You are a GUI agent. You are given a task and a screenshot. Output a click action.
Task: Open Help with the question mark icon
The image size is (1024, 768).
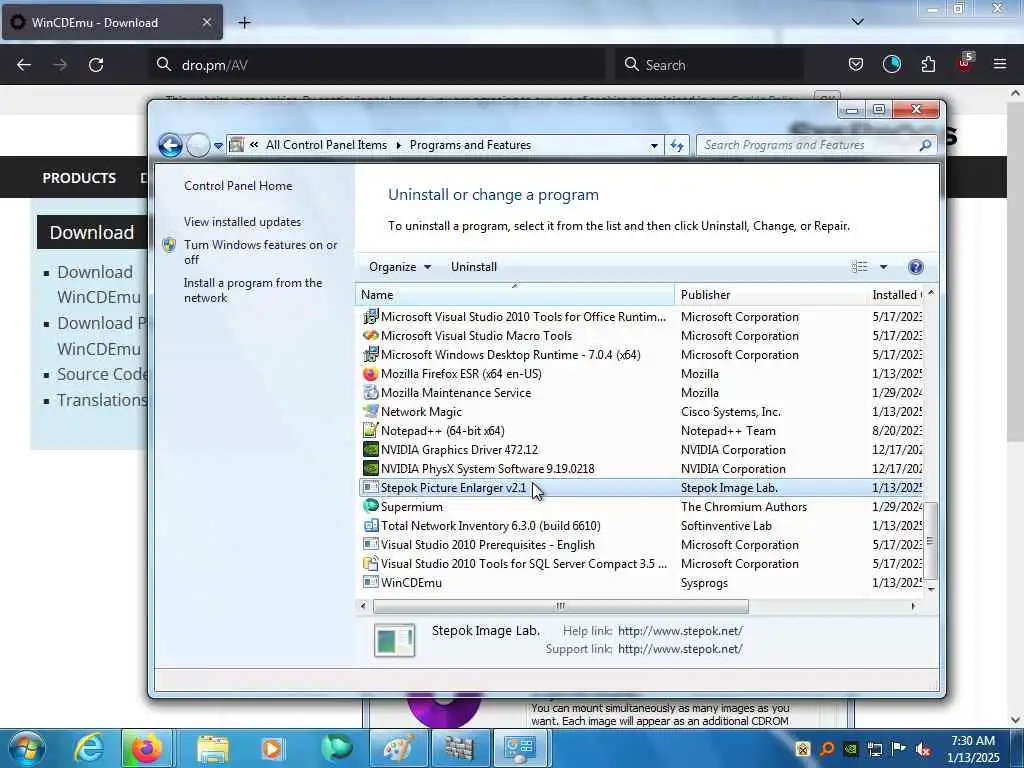916,266
